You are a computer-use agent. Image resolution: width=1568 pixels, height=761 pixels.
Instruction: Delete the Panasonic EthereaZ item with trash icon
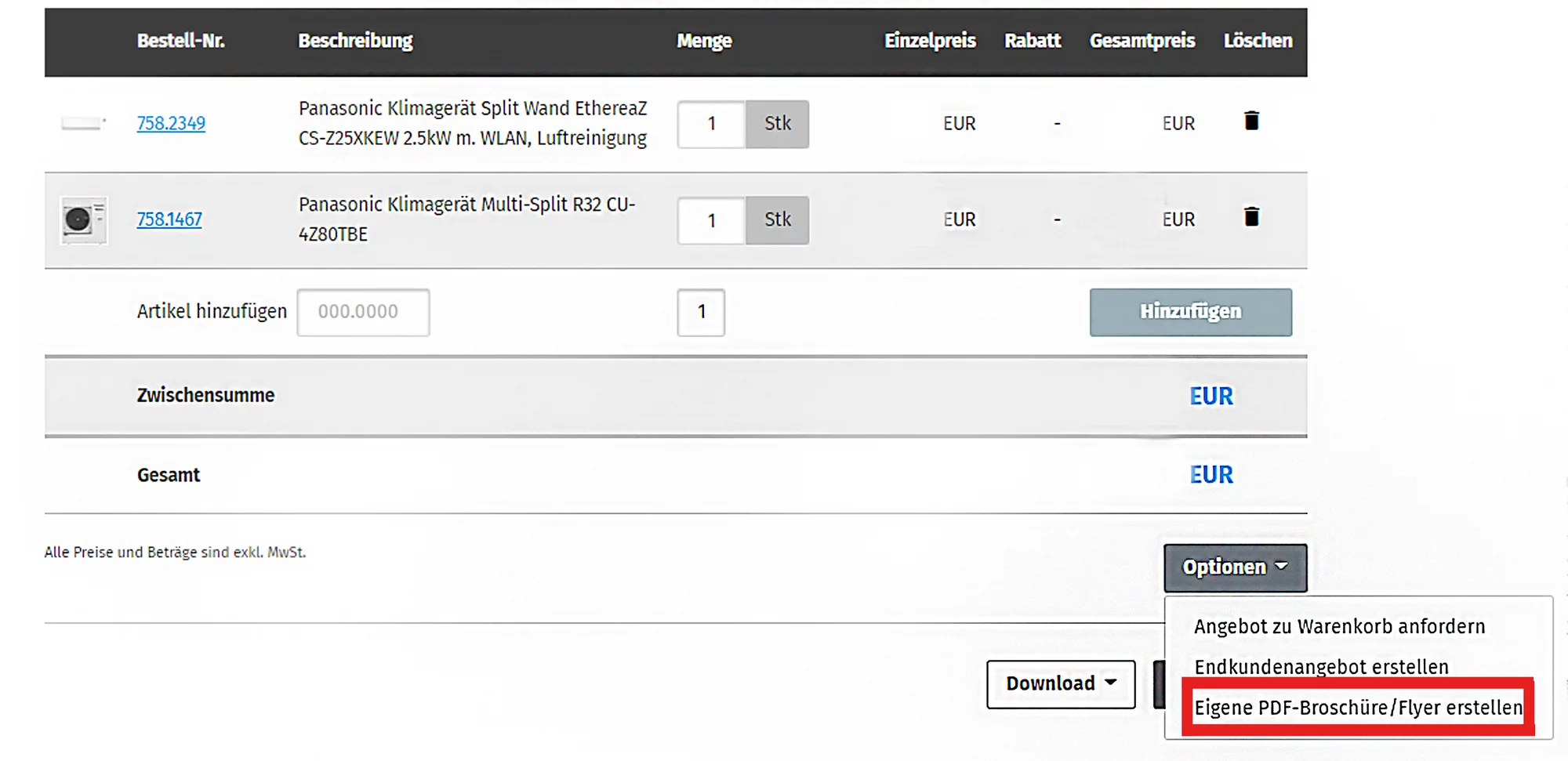pyautogui.click(x=1251, y=121)
